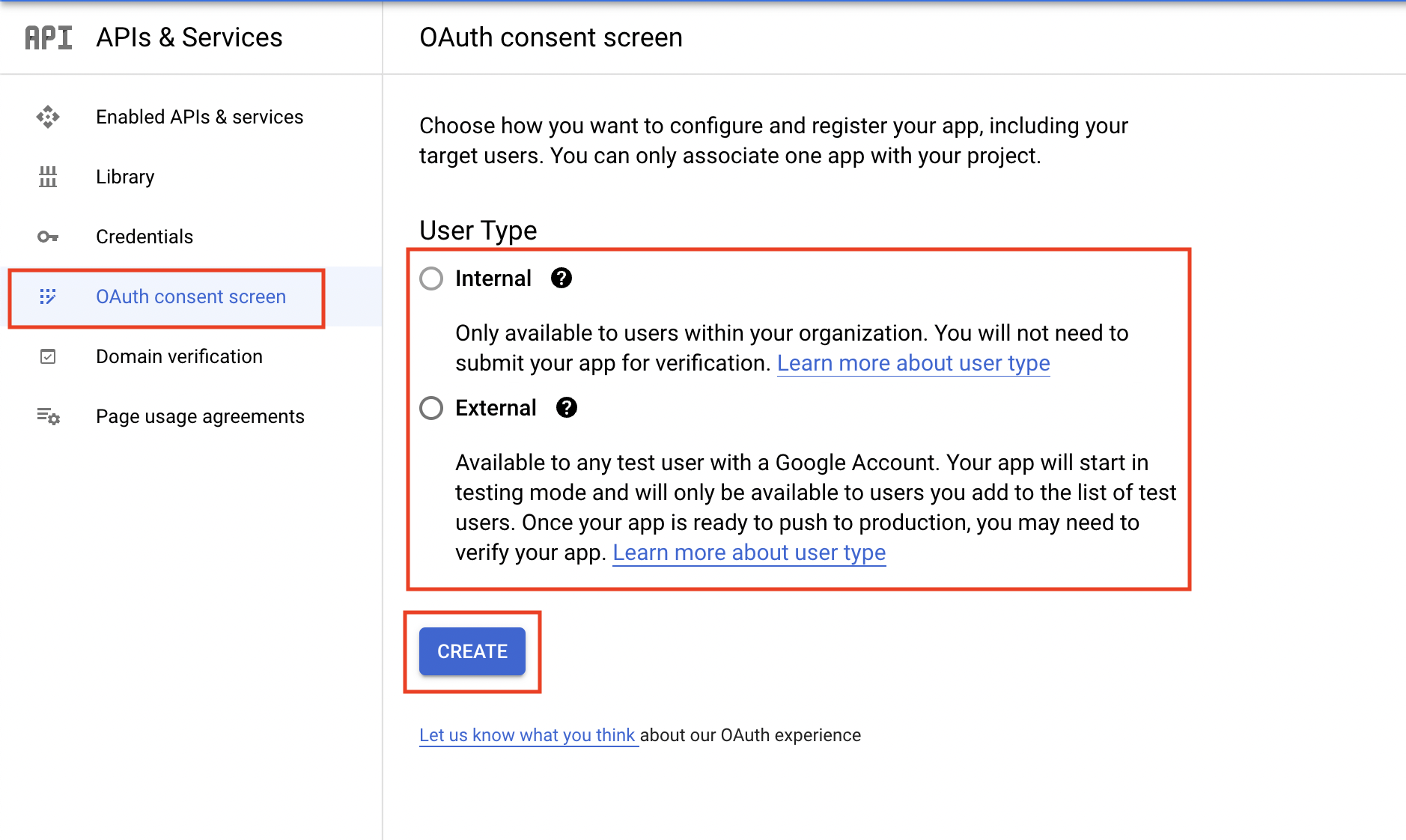
Task: Select the Enabled APIs & services icon
Action: pos(48,117)
